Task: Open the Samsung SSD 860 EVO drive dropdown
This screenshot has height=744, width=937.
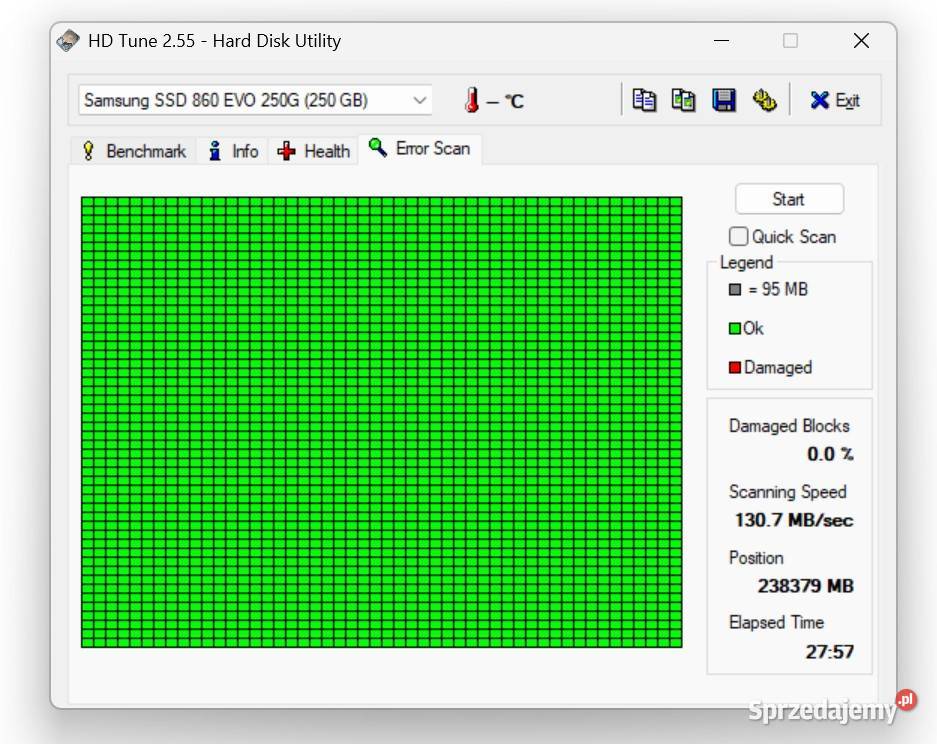Action: (x=255, y=100)
